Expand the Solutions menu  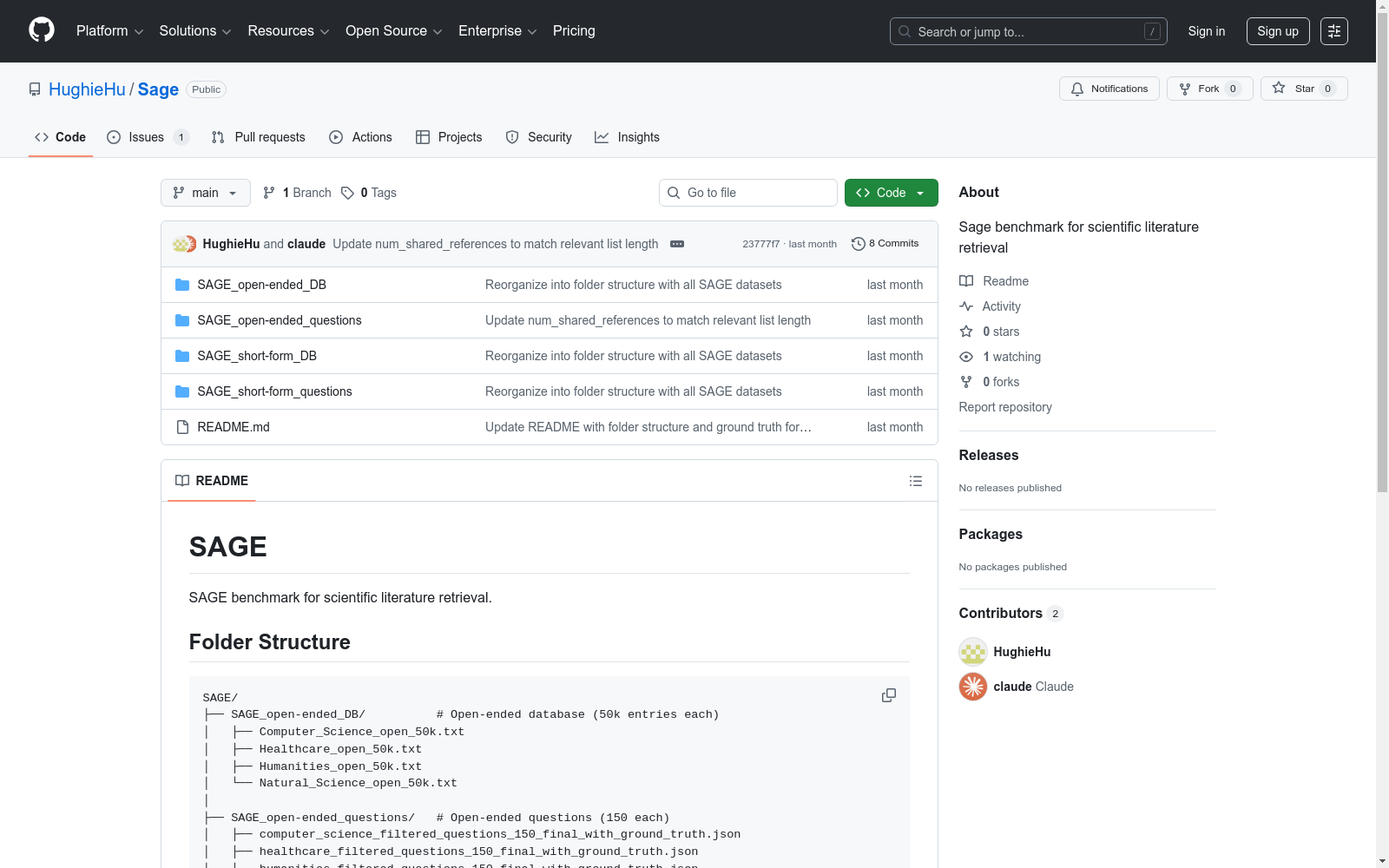coord(195,31)
